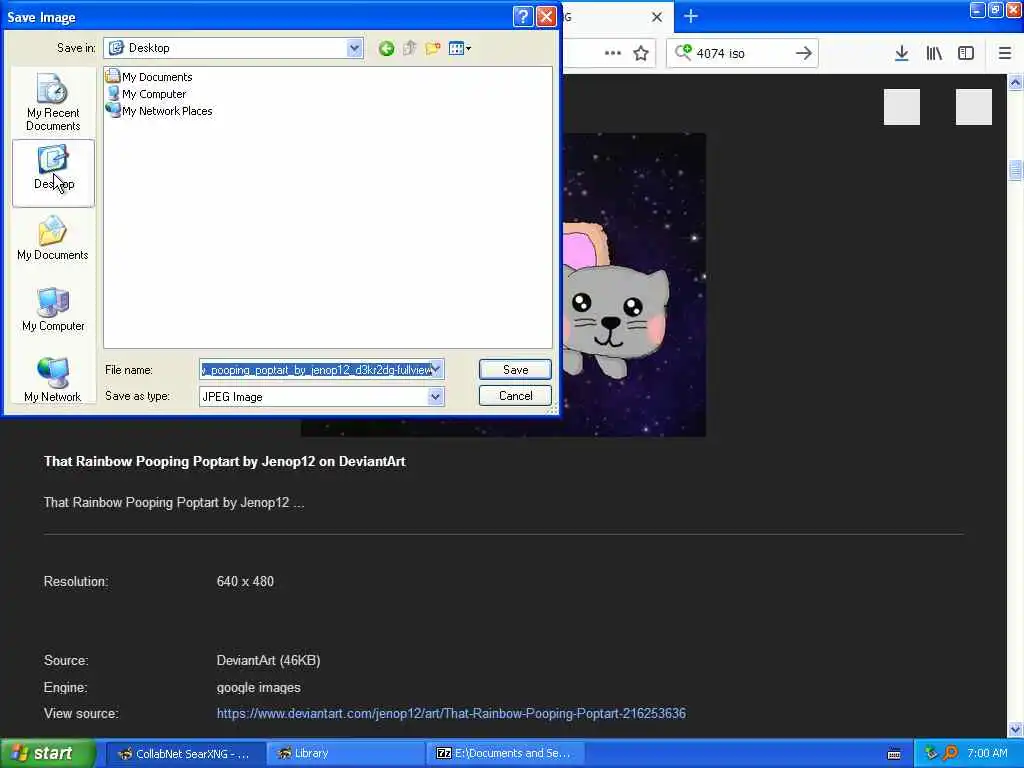Create New Folder icon in Save dialog
Image resolution: width=1024 pixels, height=768 pixels.
432,48
